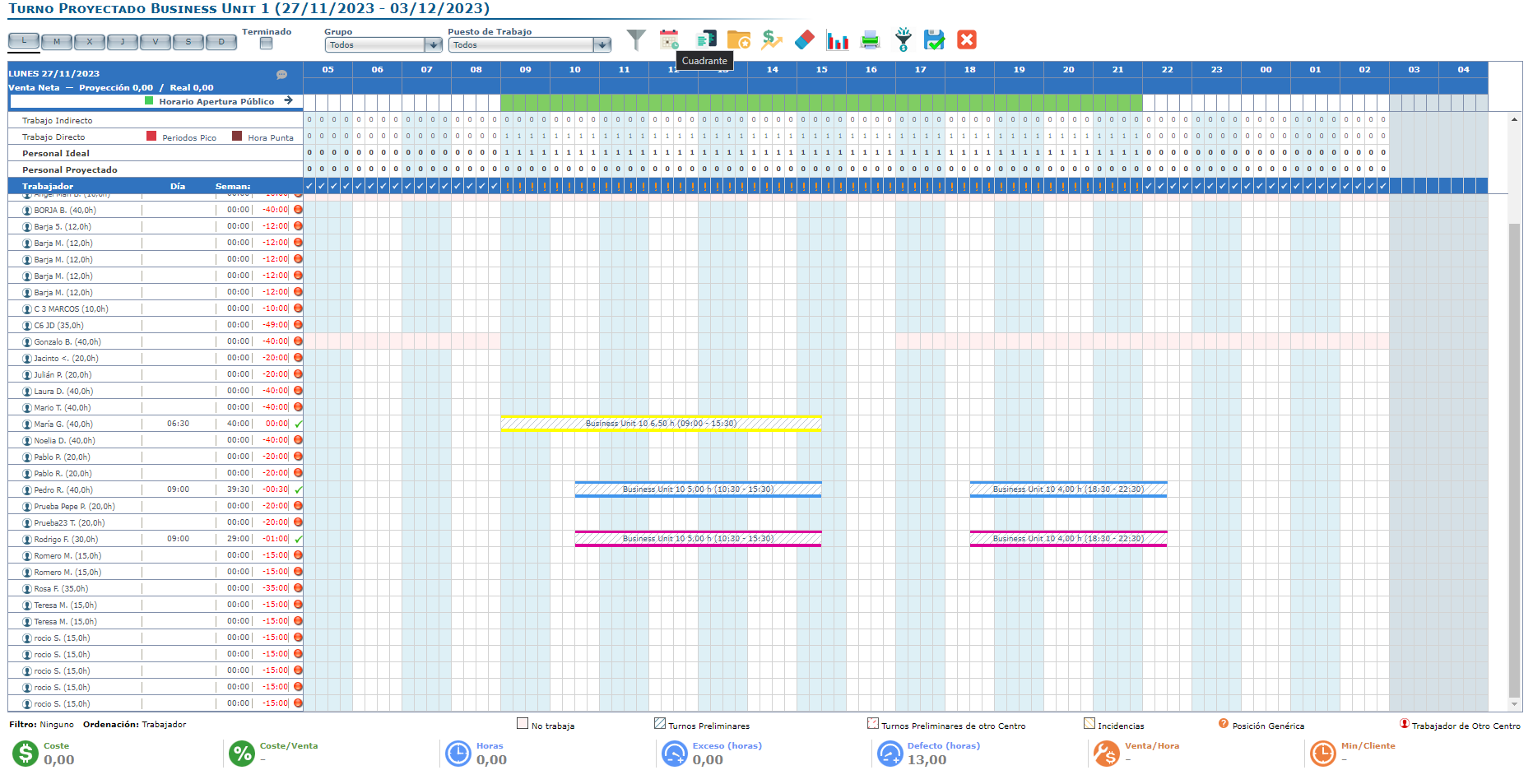Image resolution: width=1533 pixels, height=784 pixels.
Task: Expand the Grupo dropdown
Action: coord(433,45)
